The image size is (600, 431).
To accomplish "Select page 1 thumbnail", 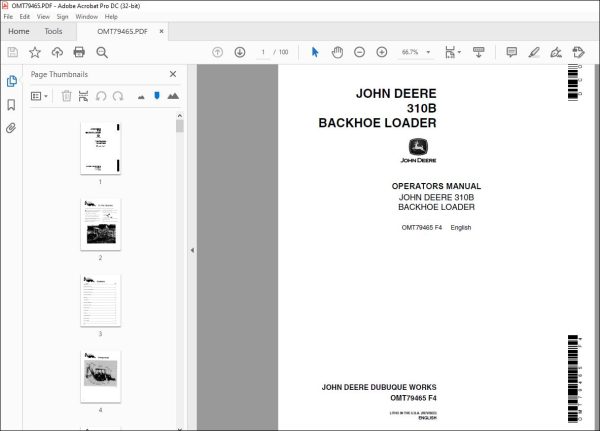I will click(x=101, y=148).
